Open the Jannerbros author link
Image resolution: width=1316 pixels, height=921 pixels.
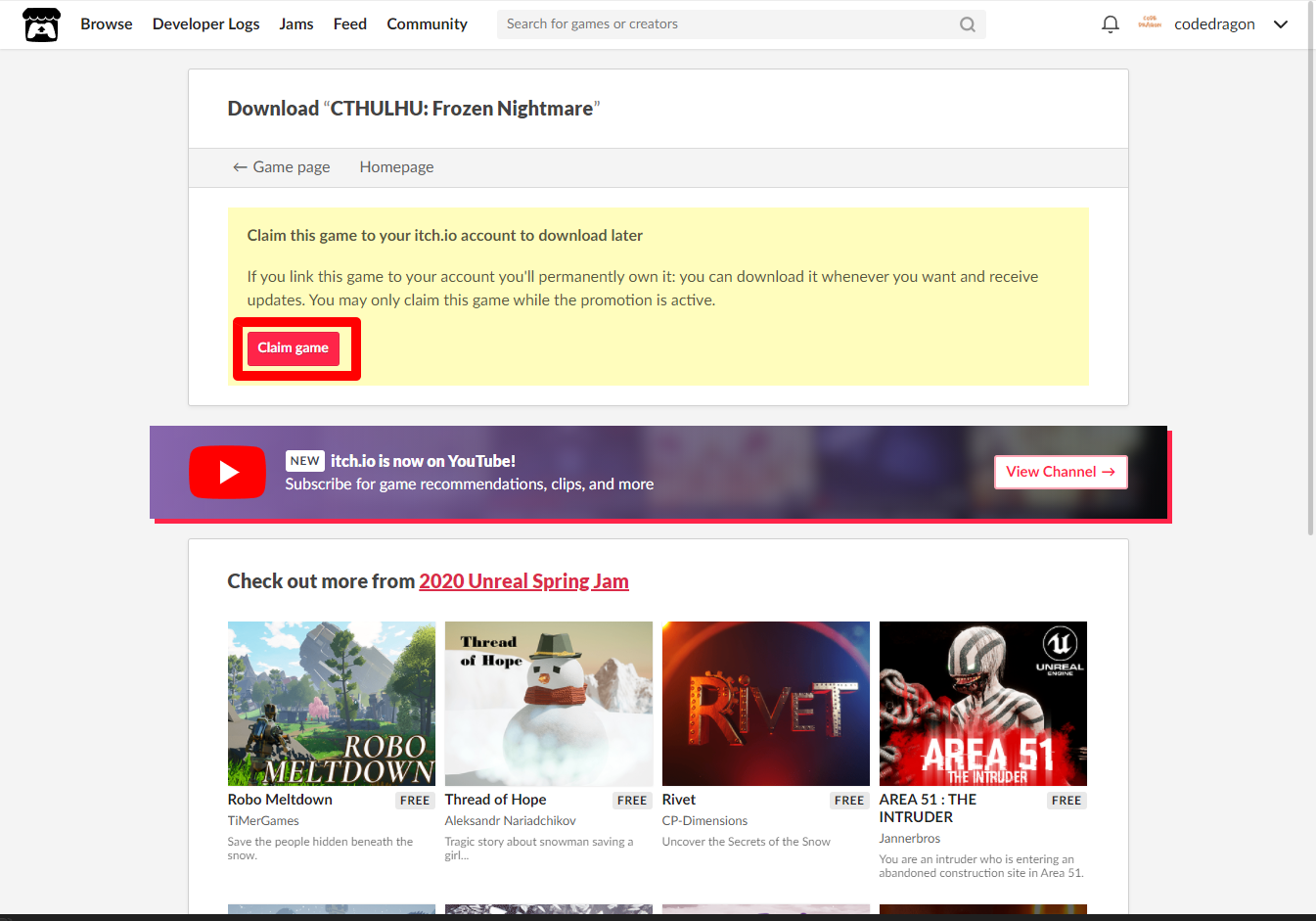pos(910,839)
